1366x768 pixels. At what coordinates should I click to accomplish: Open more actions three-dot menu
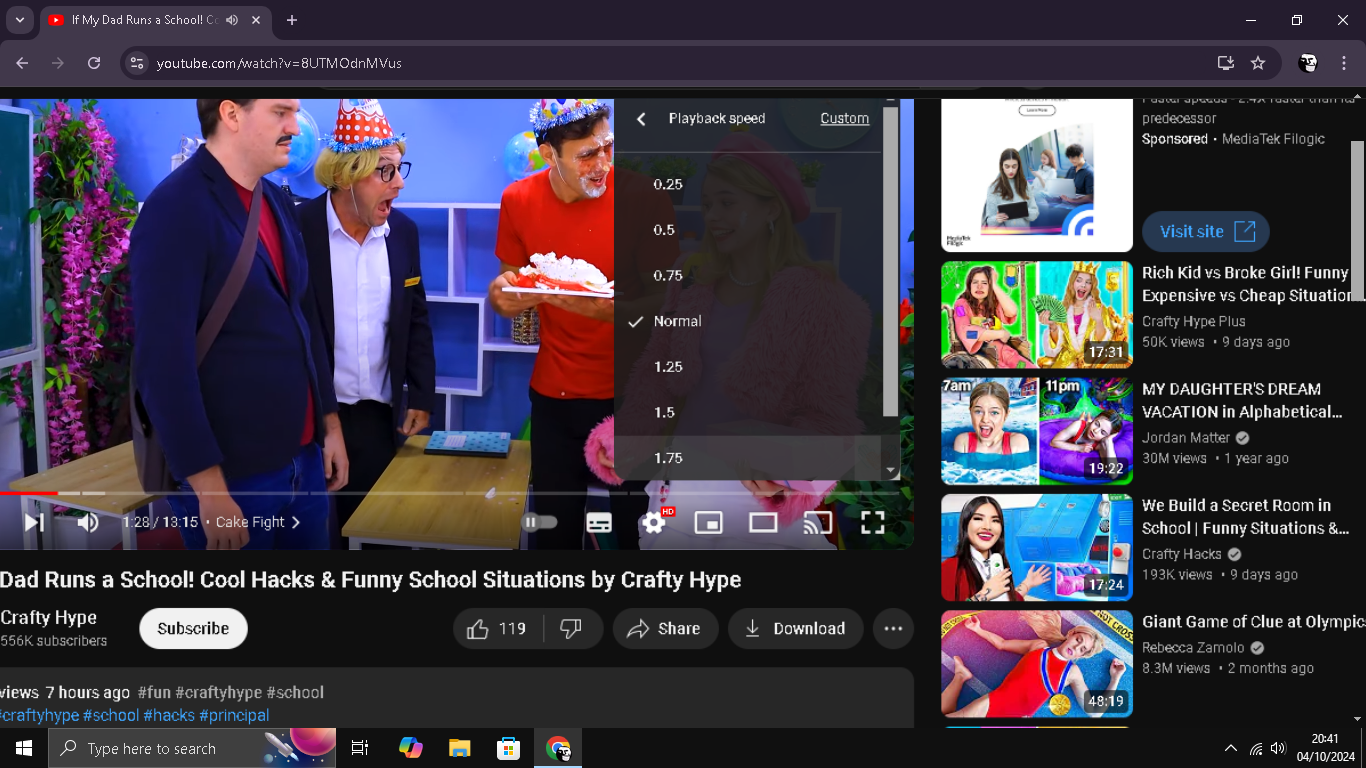click(893, 628)
